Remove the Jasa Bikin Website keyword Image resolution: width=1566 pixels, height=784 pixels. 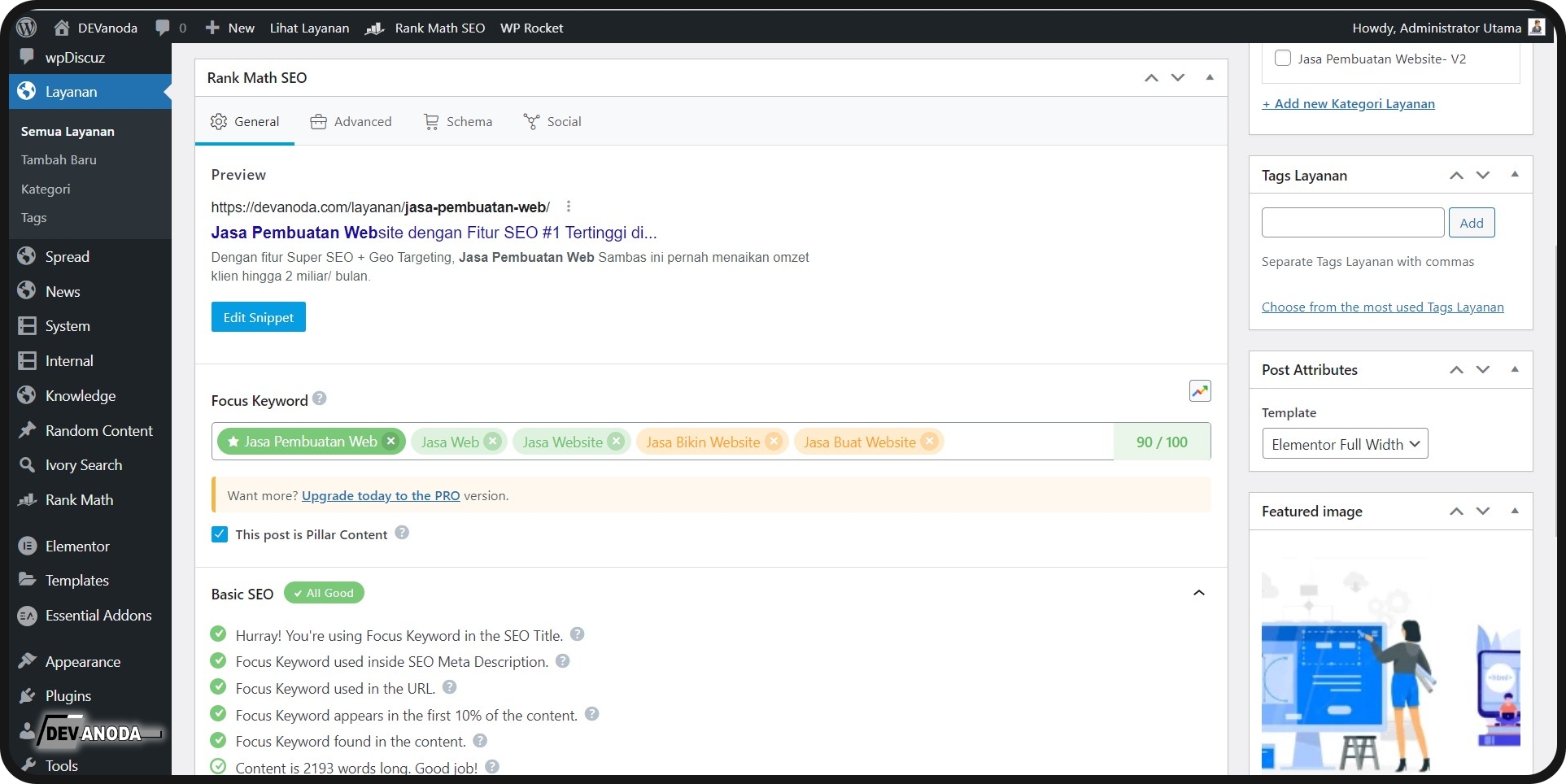774,441
